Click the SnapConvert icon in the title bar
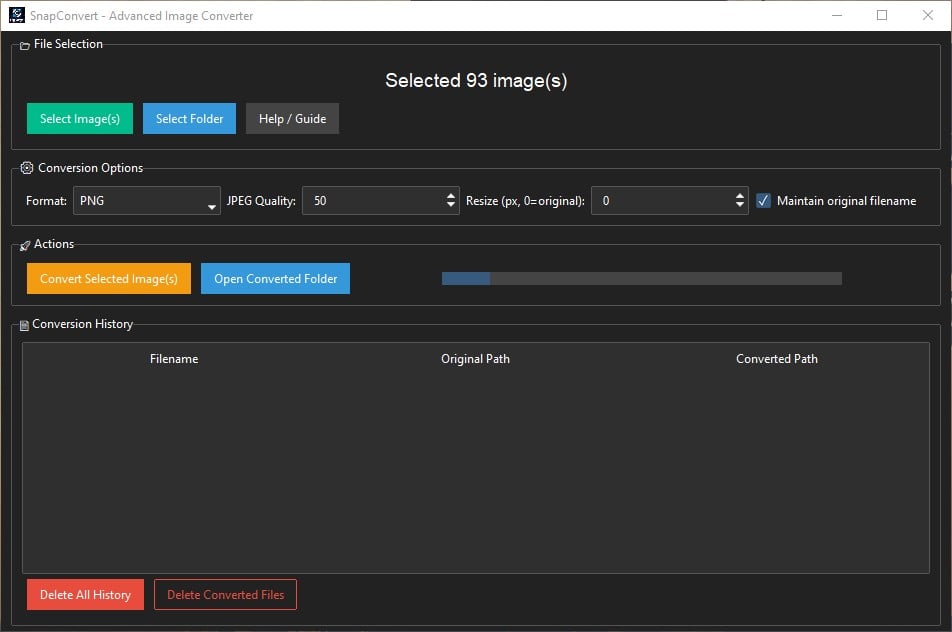This screenshot has height=632, width=952. tap(15, 15)
